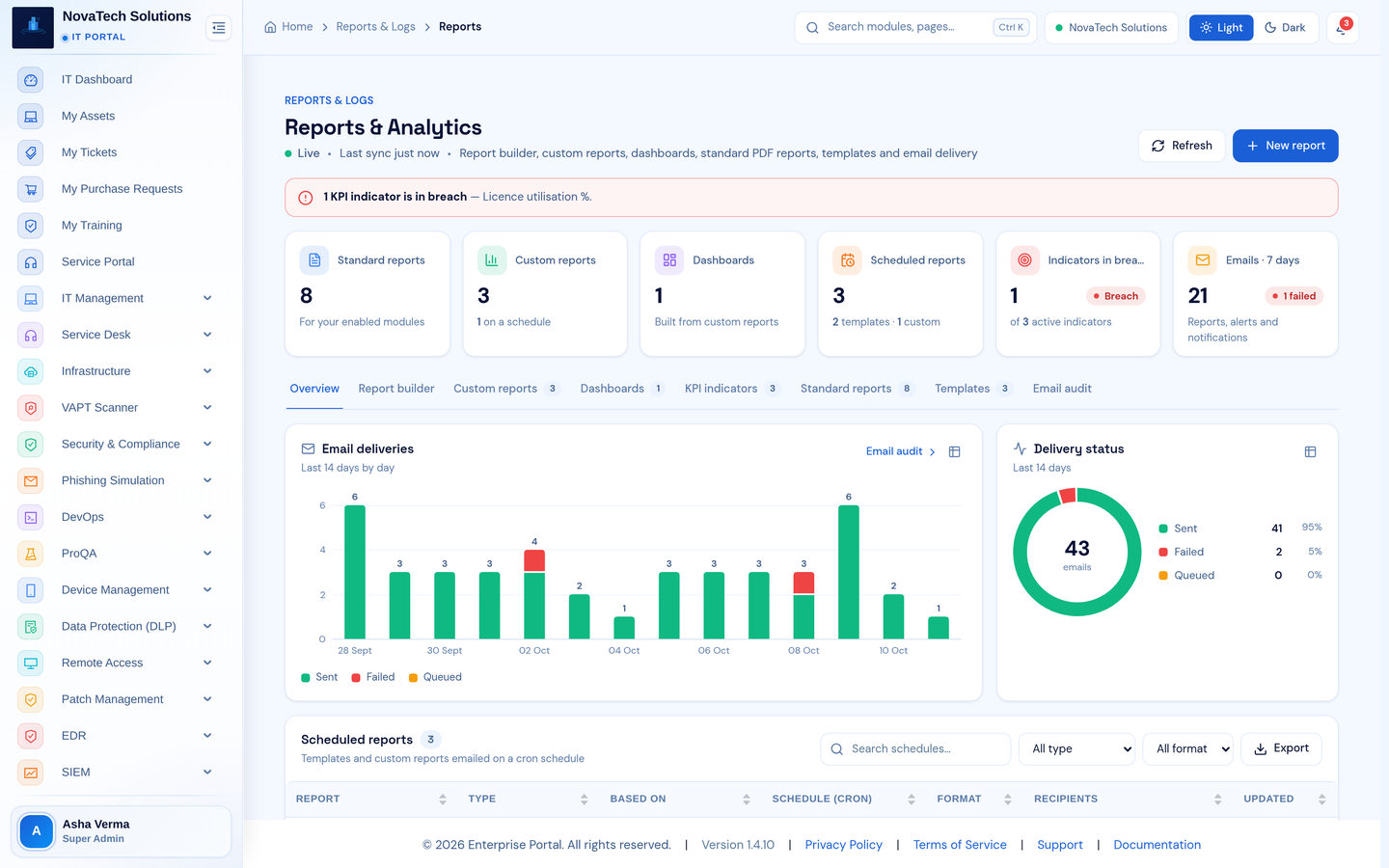
Task: Open the Service Portal headset icon
Action: click(31, 262)
